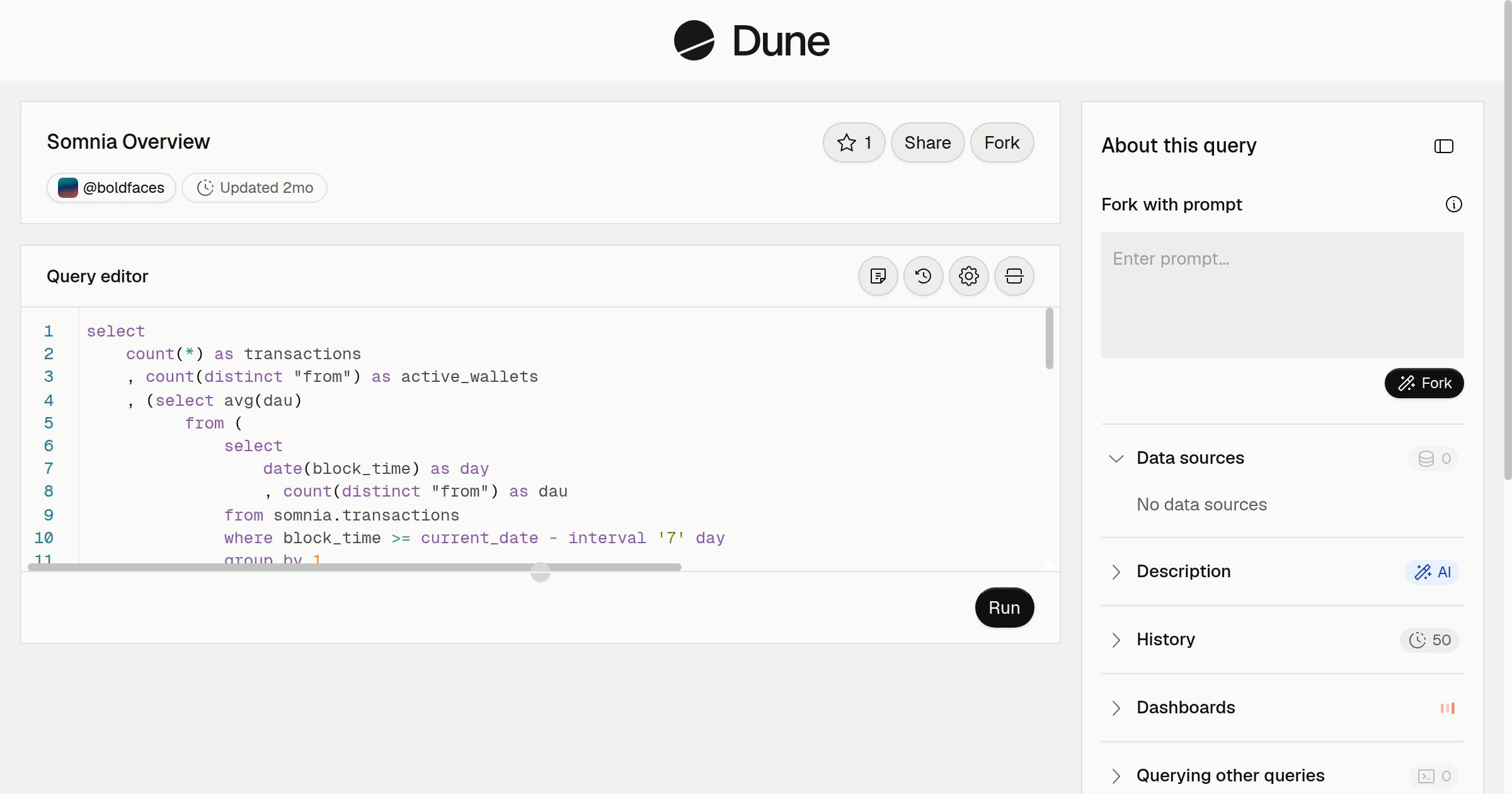Open the @boldfaces profile link

(111, 188)
